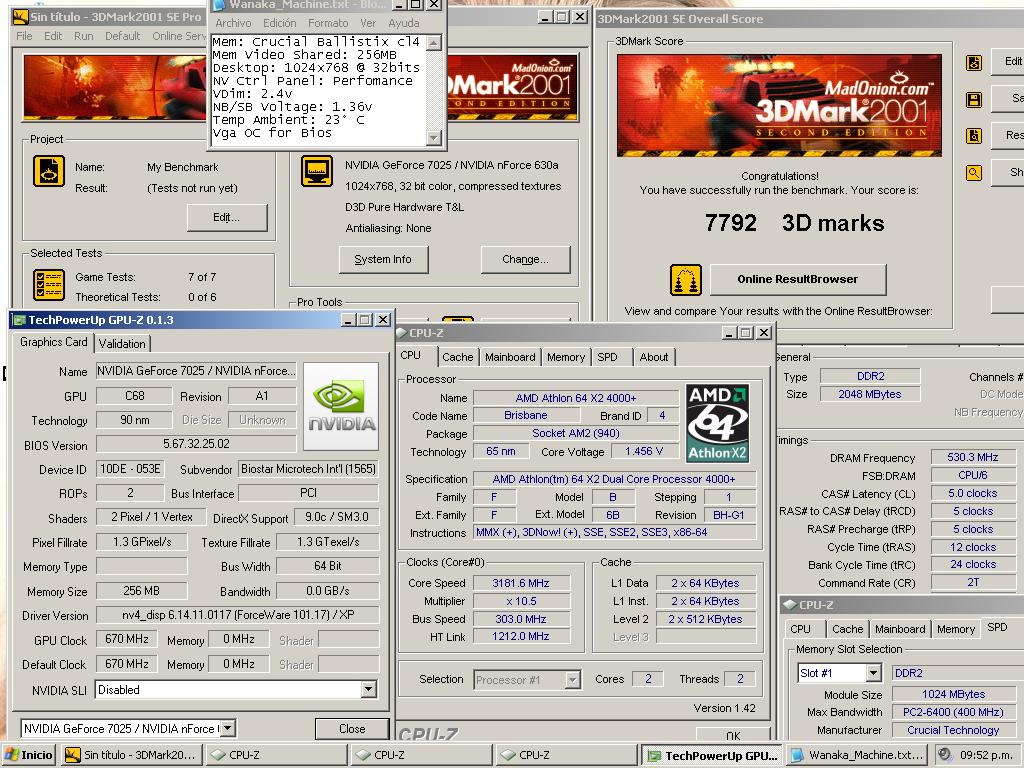The width and height of the screenshot is (1024, 768).
Task: Click the Online ResultBrowser button
Action: coord(797,280)
